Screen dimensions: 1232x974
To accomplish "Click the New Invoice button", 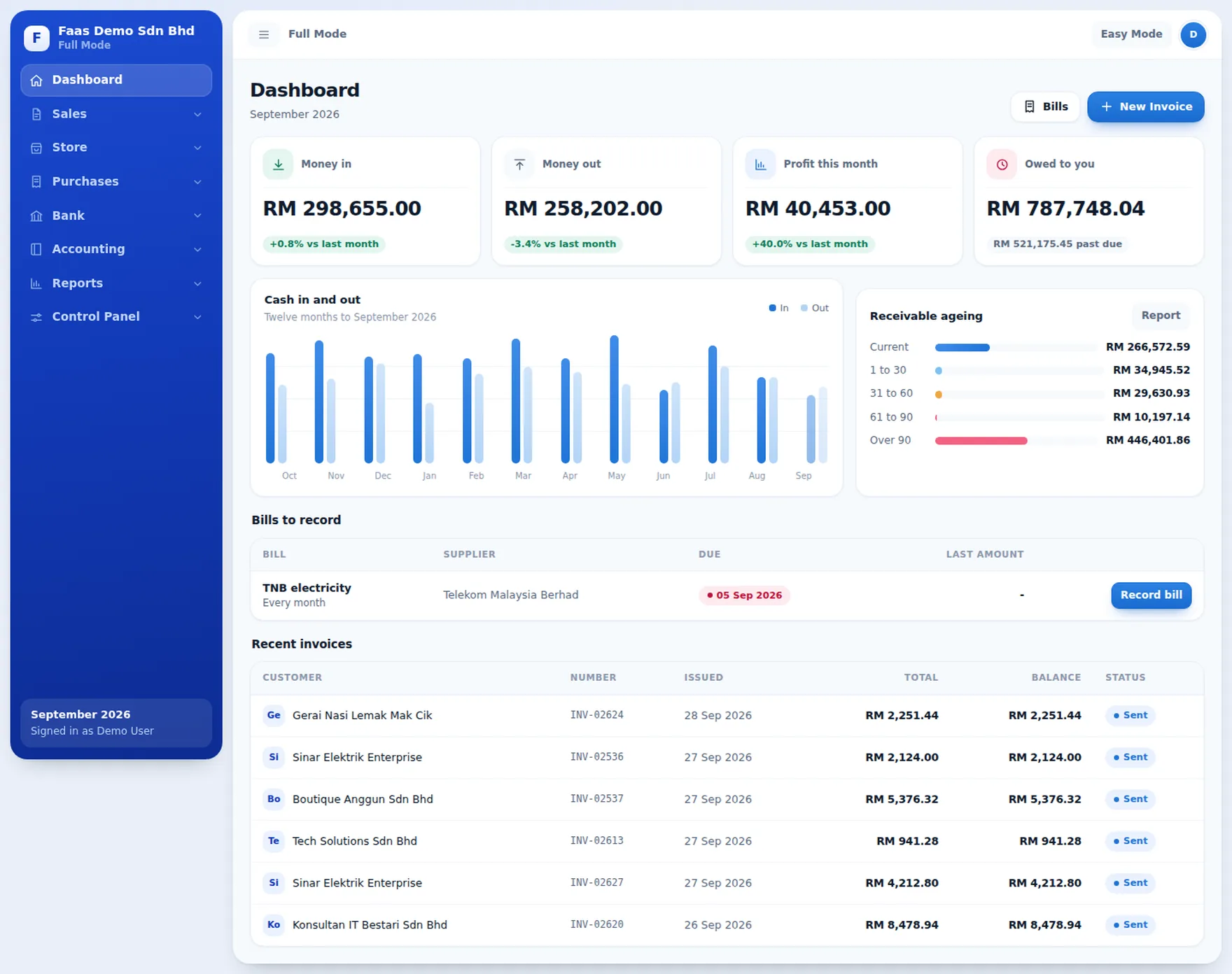I will click(1145, 106).
